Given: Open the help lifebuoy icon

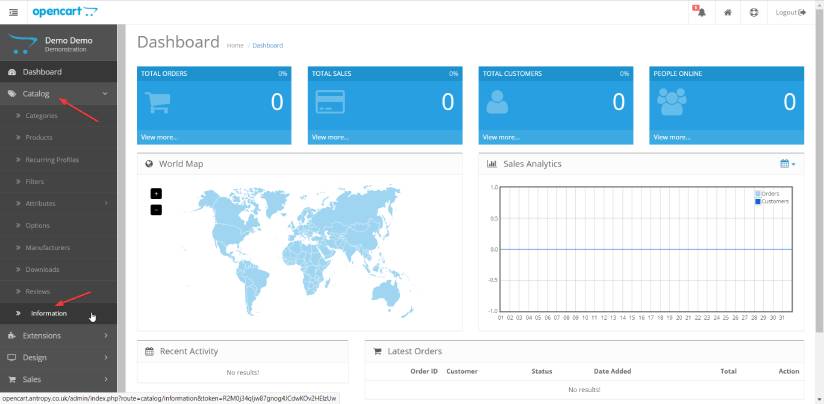Looking at the screenshot, I should (x=753, y=12).
